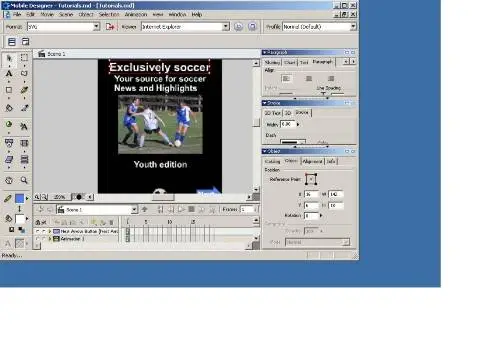Select the eyedropper tool
The image size is (480, 360).
coord(24,108)
